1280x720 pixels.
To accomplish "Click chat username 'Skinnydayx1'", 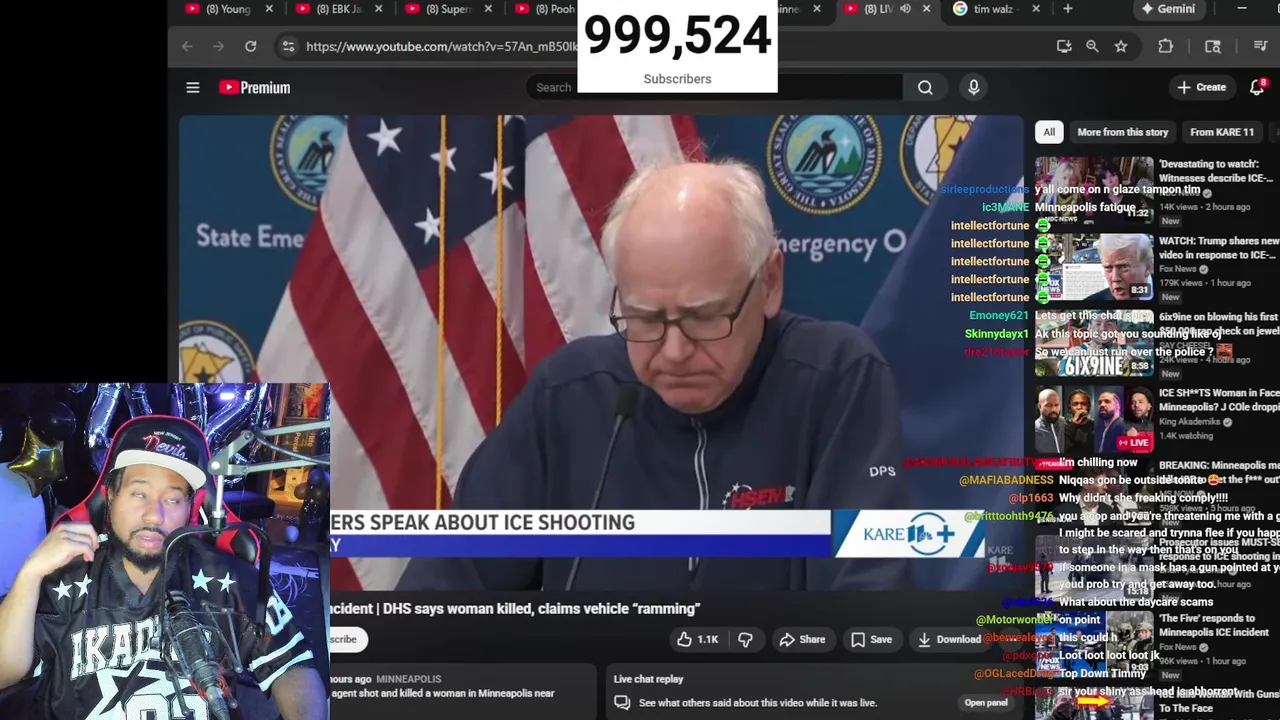I will [996, 334].
